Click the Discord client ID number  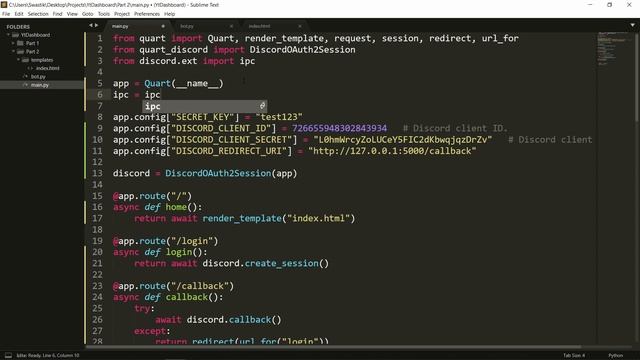(340, 128)
